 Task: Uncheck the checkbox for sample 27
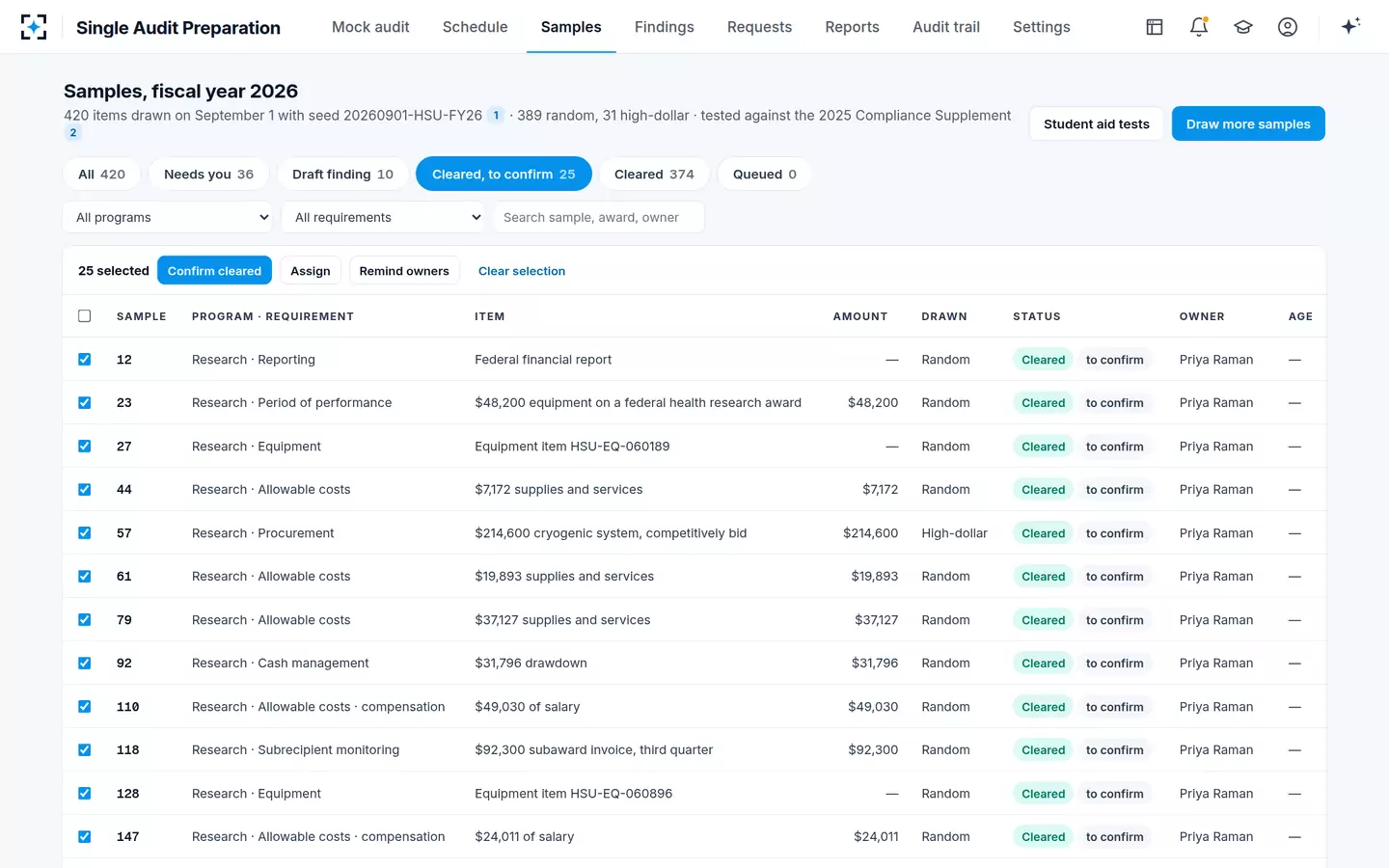(85, 447)
